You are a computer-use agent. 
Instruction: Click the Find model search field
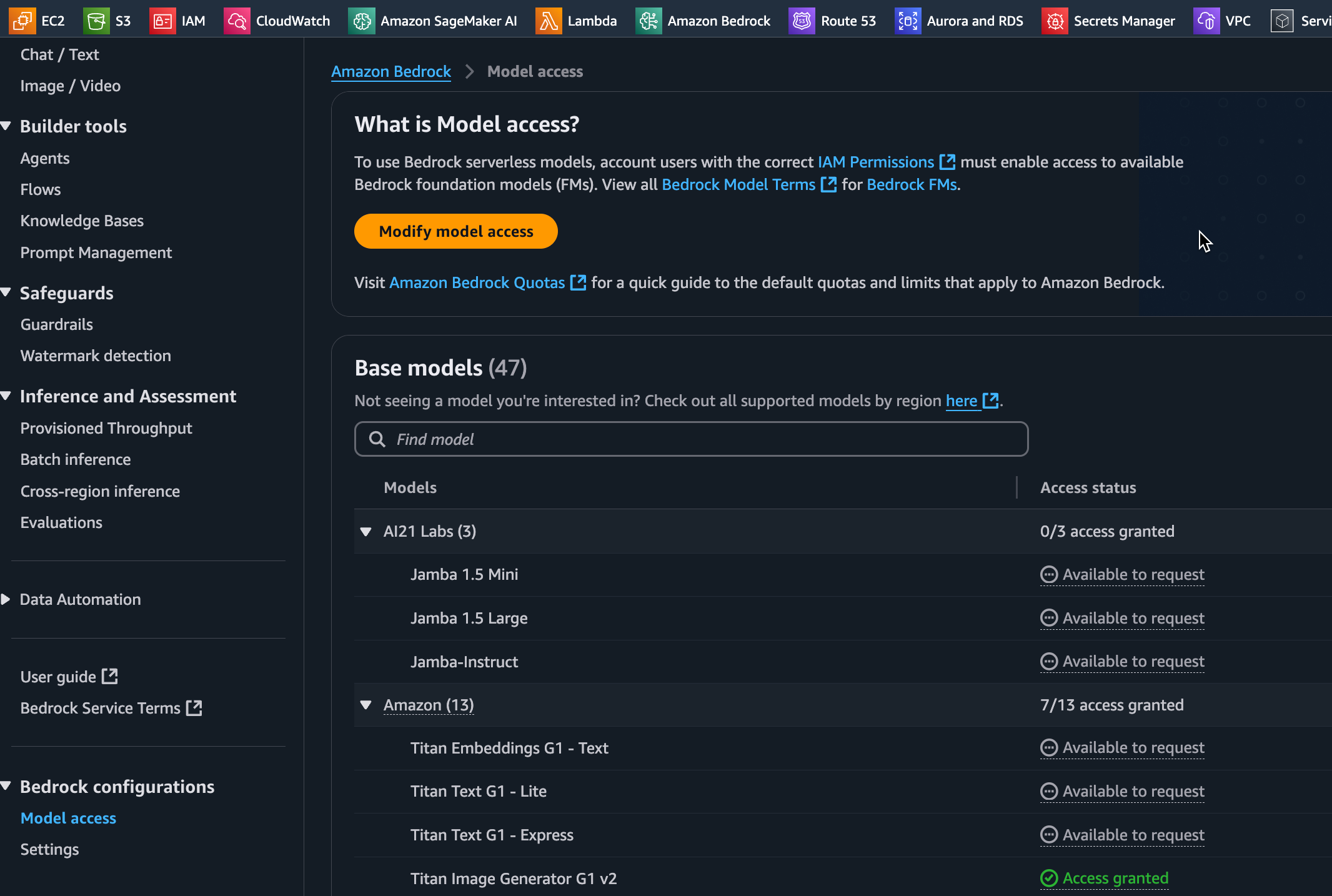tap(691, 439)
